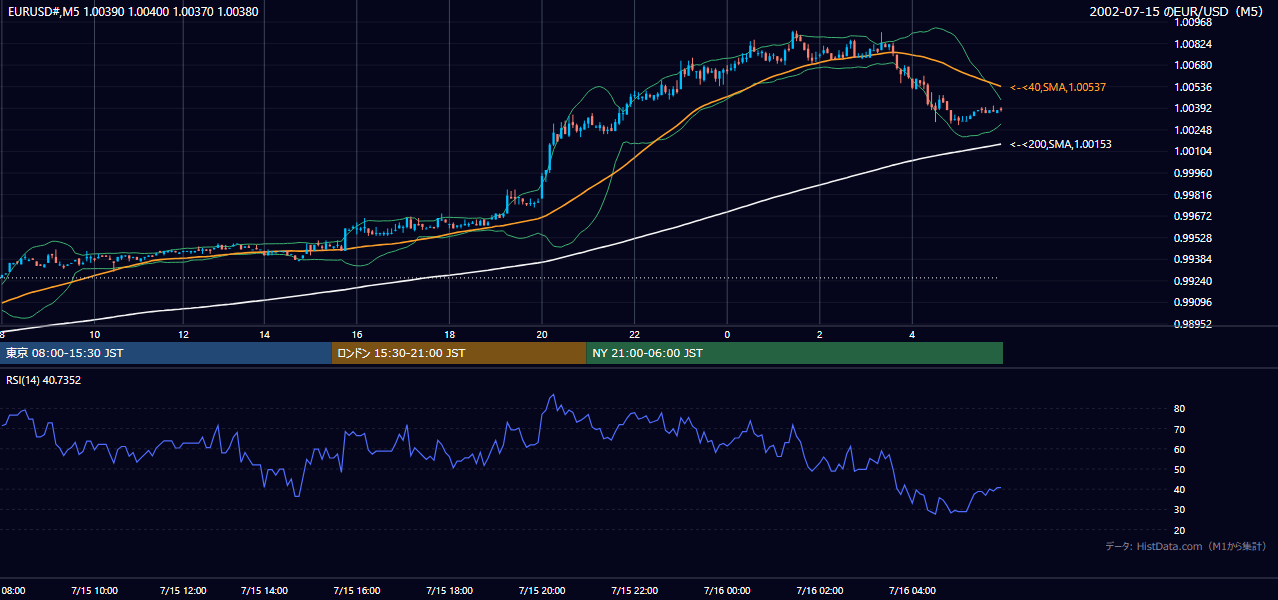Click the RSI level 20 axis label
1278x600 pixels.
click(1180, 530)
